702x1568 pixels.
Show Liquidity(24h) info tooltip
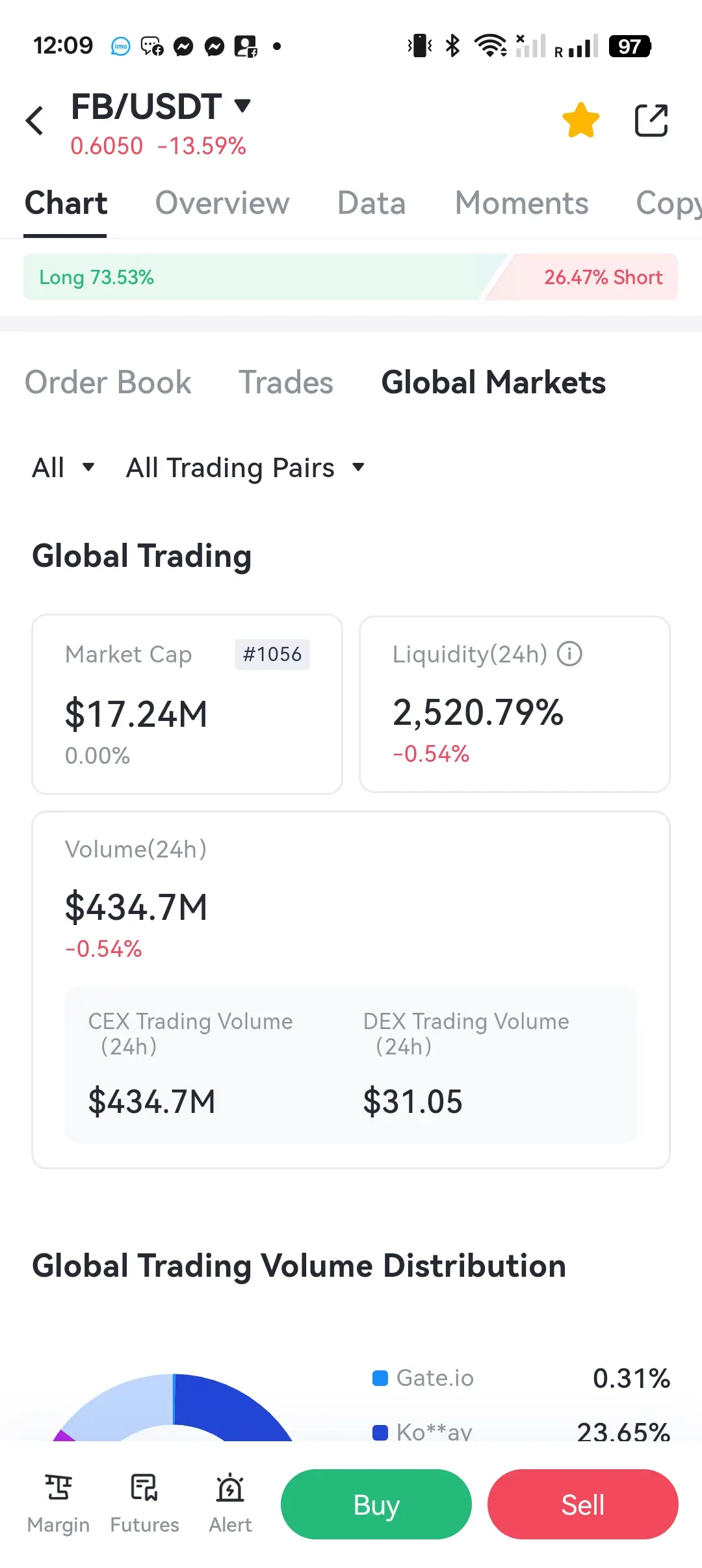(x=570, y=653)
